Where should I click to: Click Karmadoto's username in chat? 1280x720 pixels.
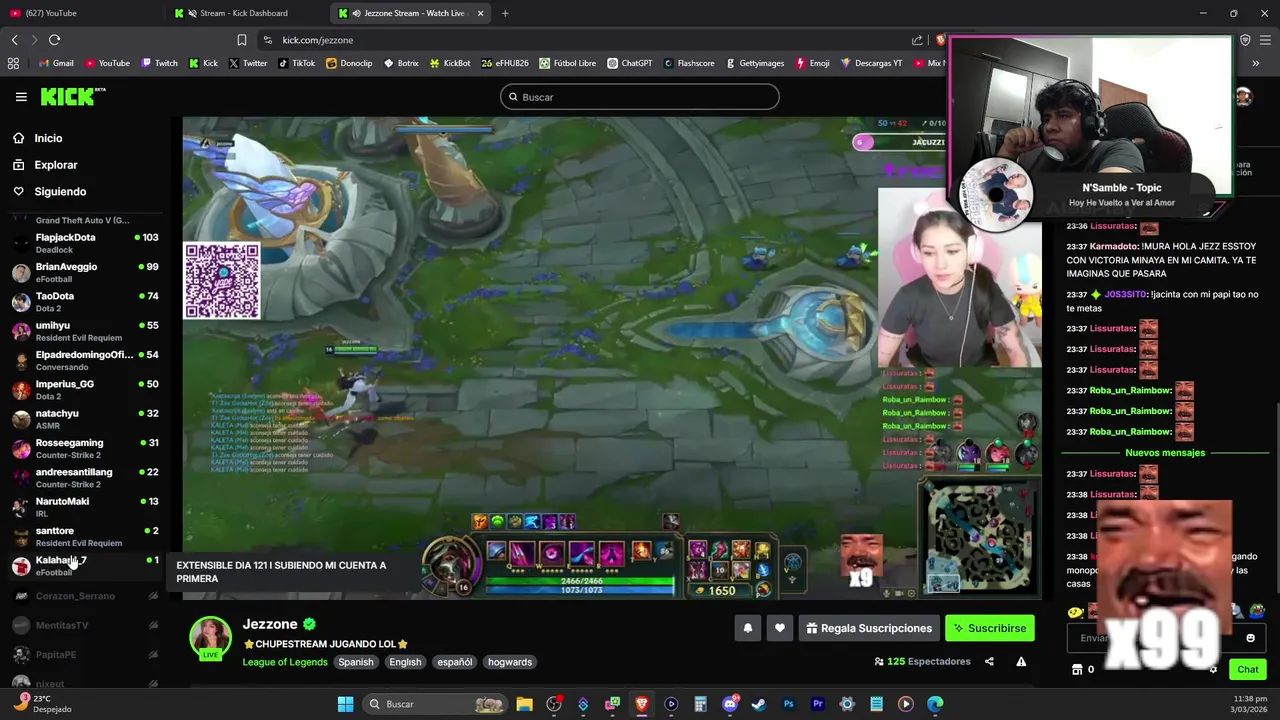1114,246
